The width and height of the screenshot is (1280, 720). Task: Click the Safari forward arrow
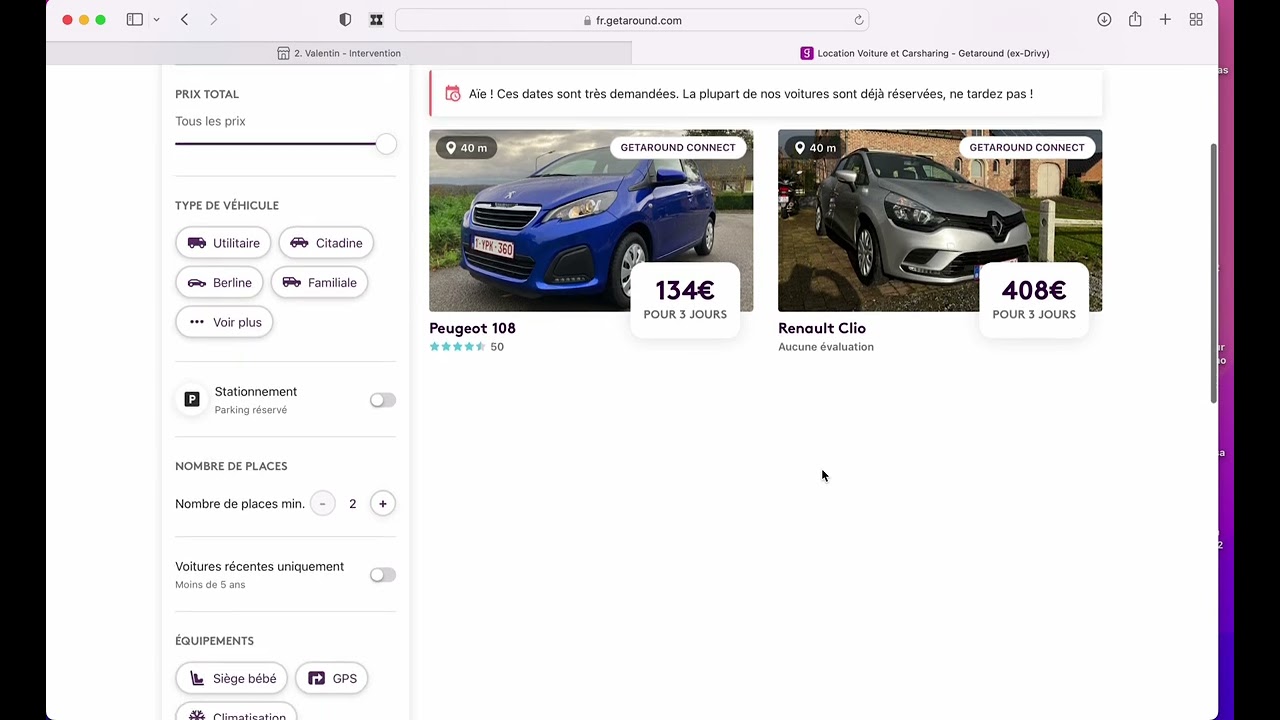click(213, 20)
